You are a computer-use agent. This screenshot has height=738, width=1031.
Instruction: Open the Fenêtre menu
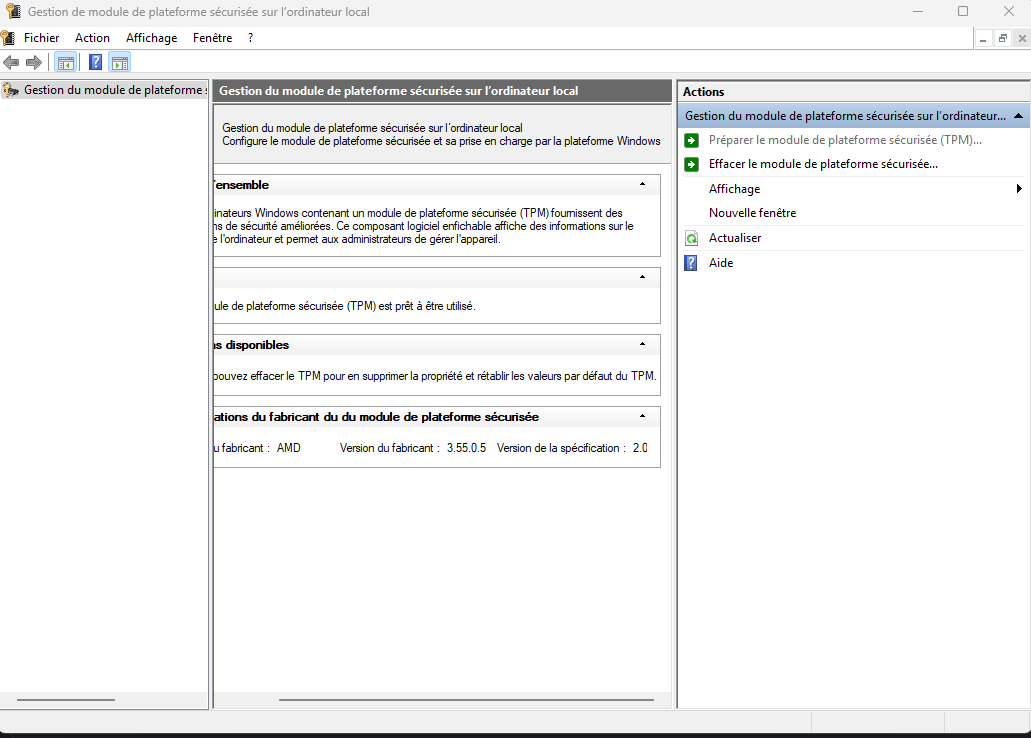pyautogui.click(x=212, y=38)
